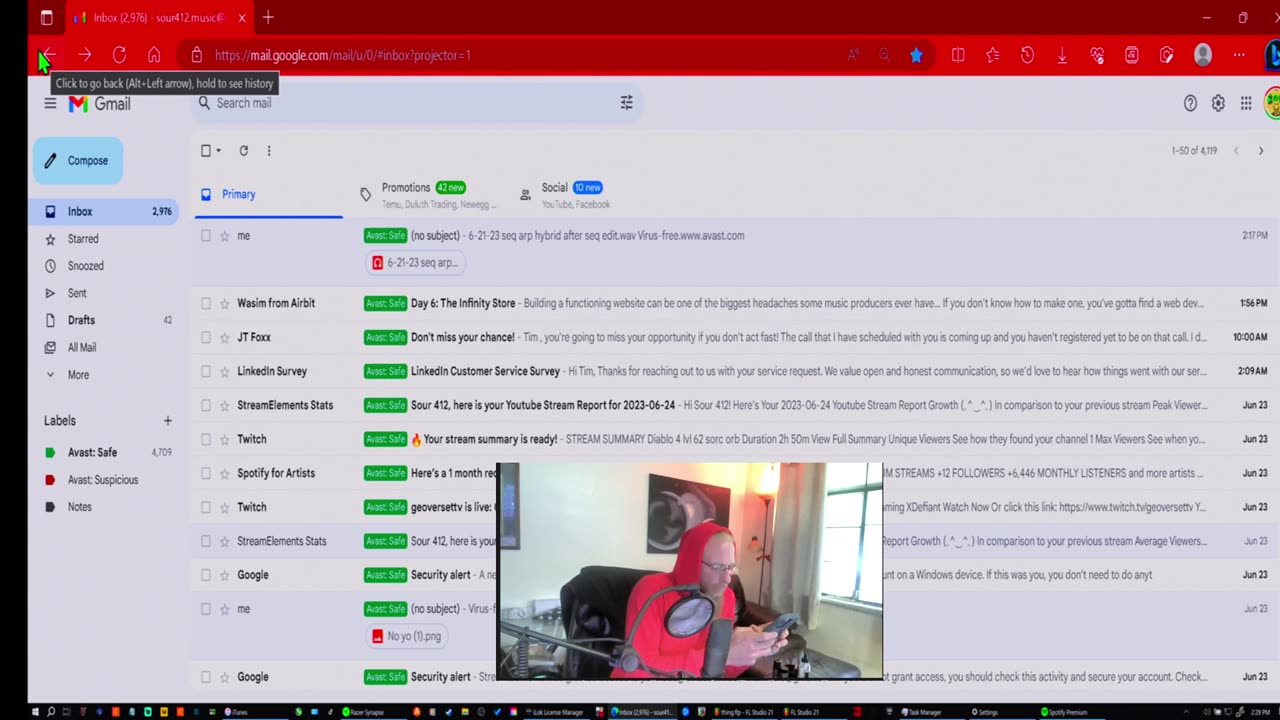Open browser Settings and more ellipsis

point(1239,56)
